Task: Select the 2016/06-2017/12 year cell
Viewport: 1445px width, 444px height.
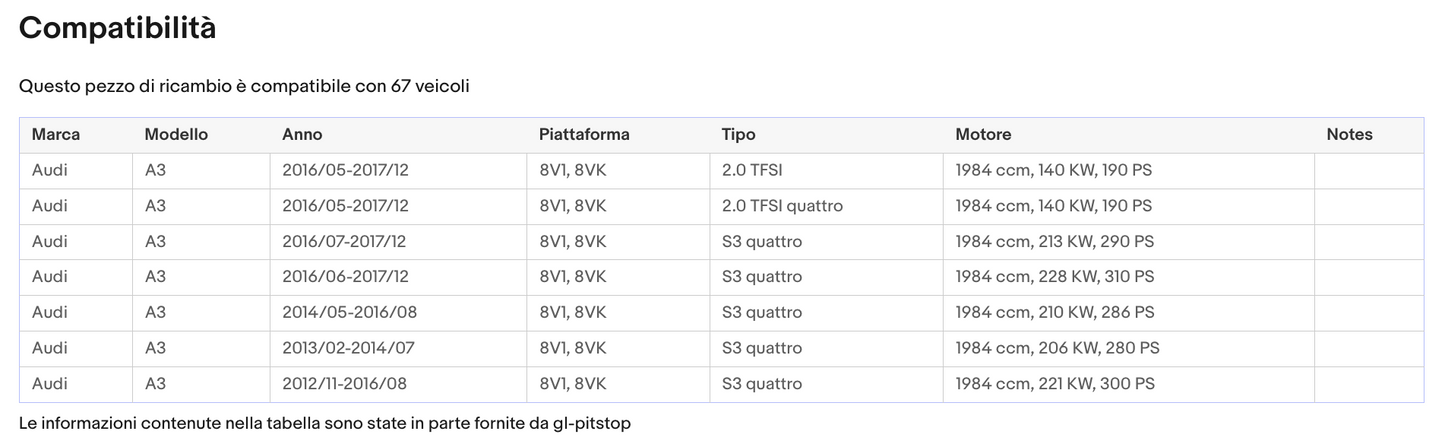Action: pos(345,277)
